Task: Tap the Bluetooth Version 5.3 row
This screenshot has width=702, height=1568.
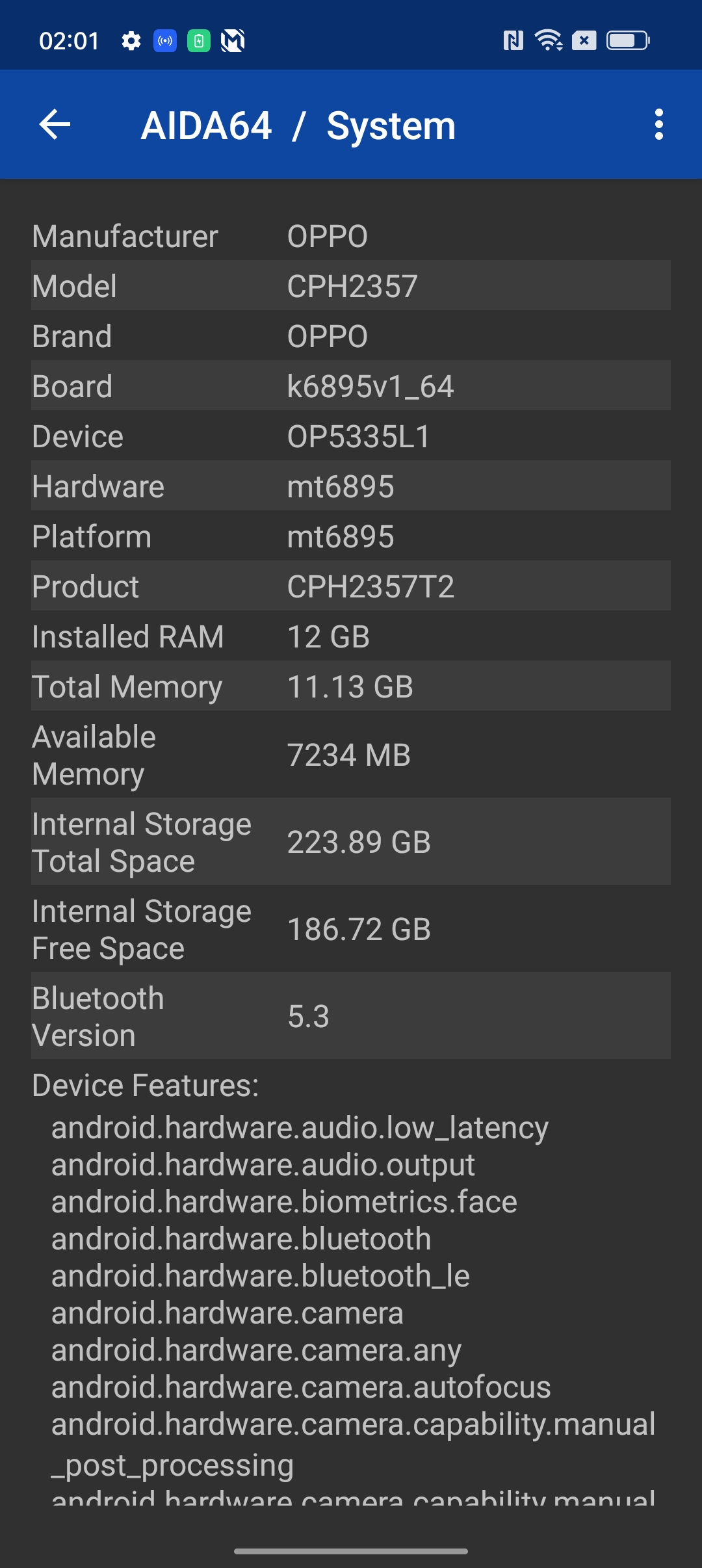Action: [x=351, y=1016]
